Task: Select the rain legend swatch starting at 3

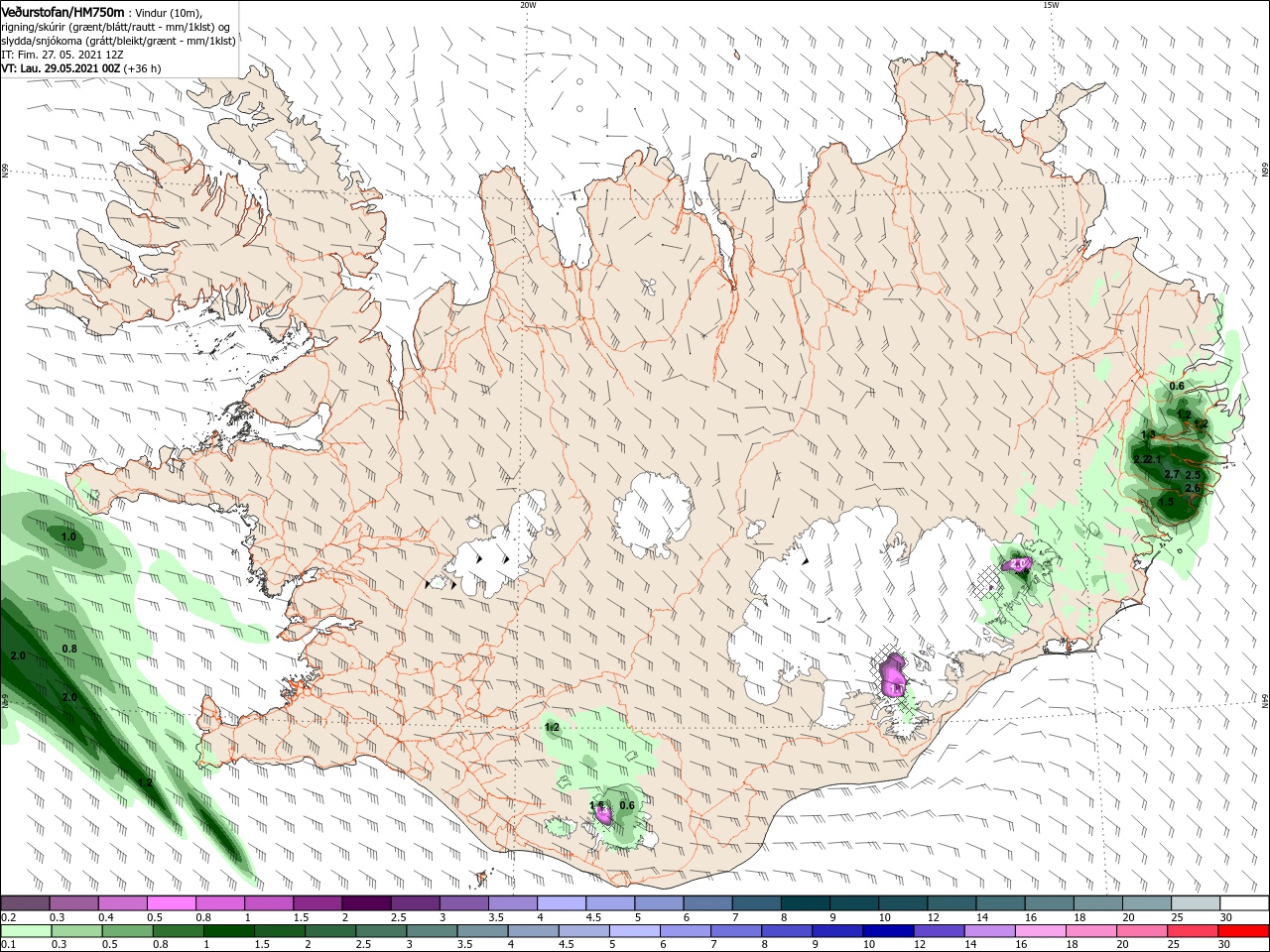Action: pyautogui.click(x=432, y=931)
